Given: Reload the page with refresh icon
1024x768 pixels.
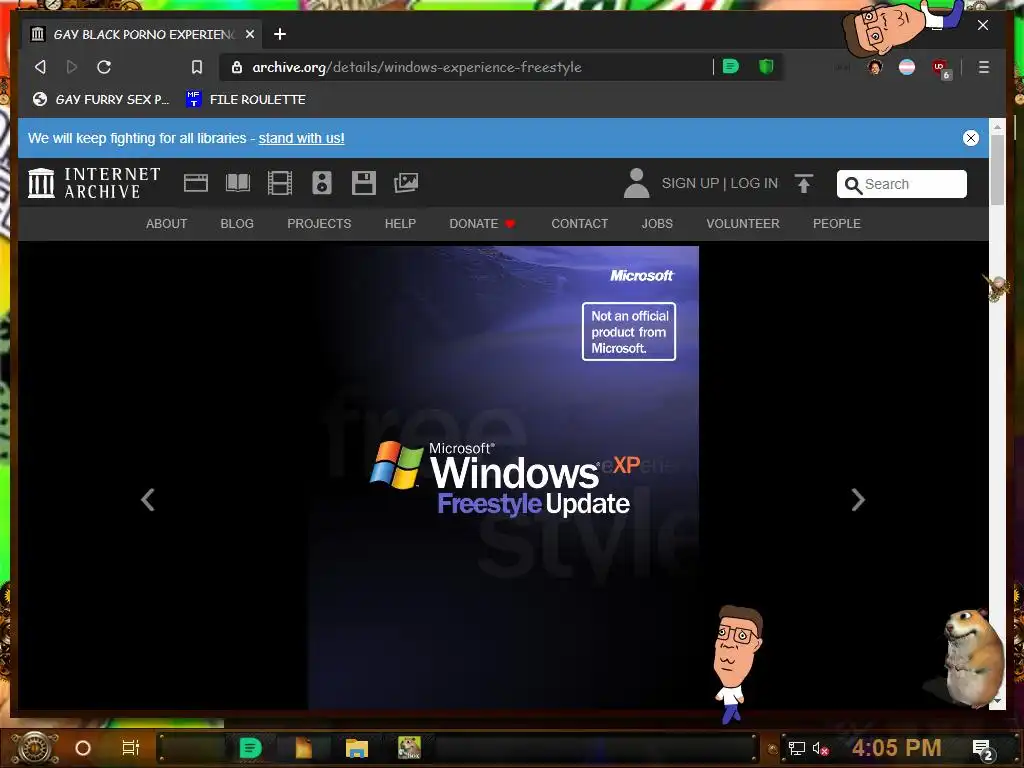Looking at the screenshot, I should (x=104, y=67).
